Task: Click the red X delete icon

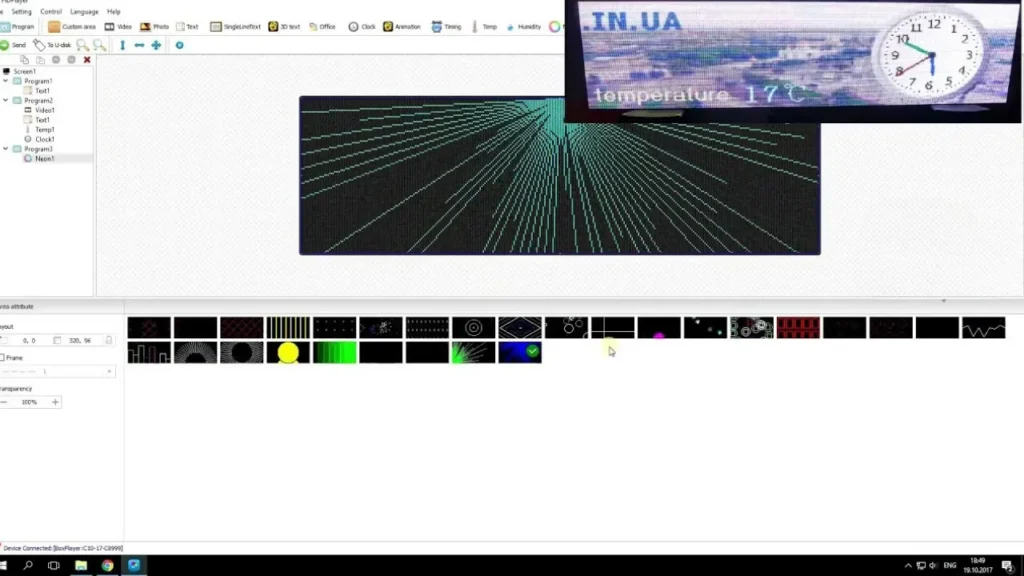Action: pyautogui.click(x=87, y=60)
